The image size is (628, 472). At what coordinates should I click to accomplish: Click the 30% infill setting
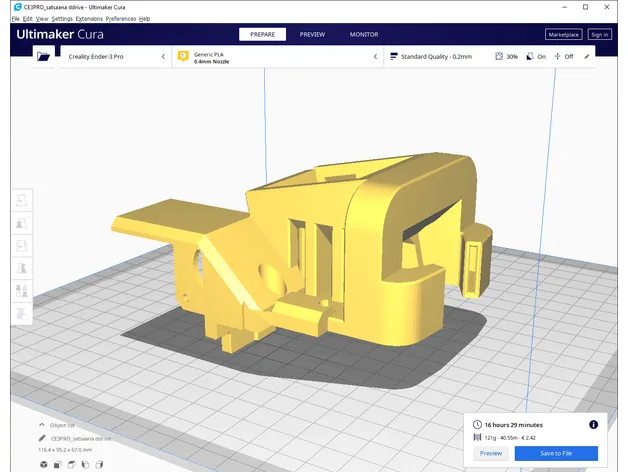pos(506,57)
